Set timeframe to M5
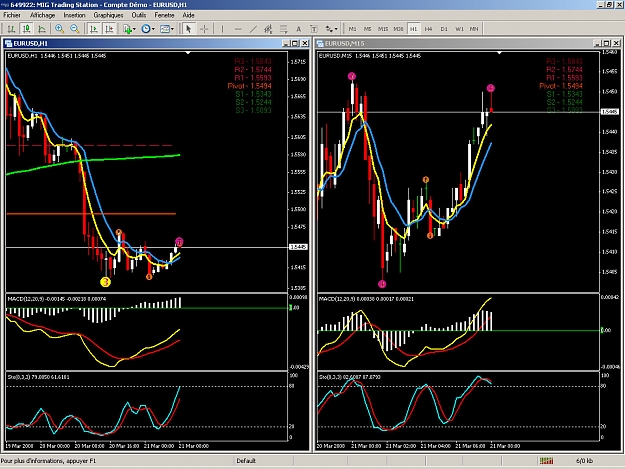625x469 pixels. tap(368, 29)
